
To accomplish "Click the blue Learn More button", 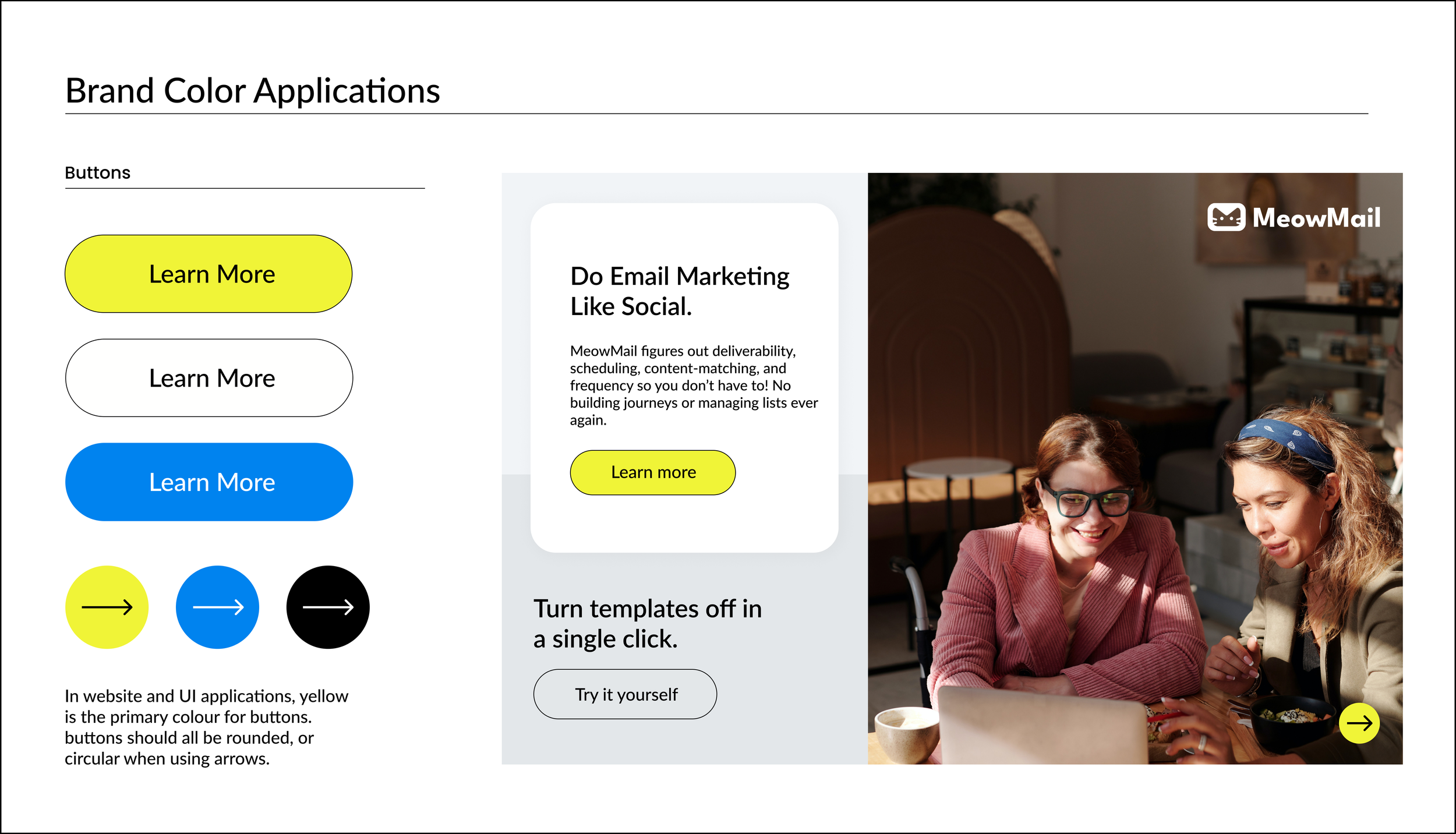I will click(208, 482).
